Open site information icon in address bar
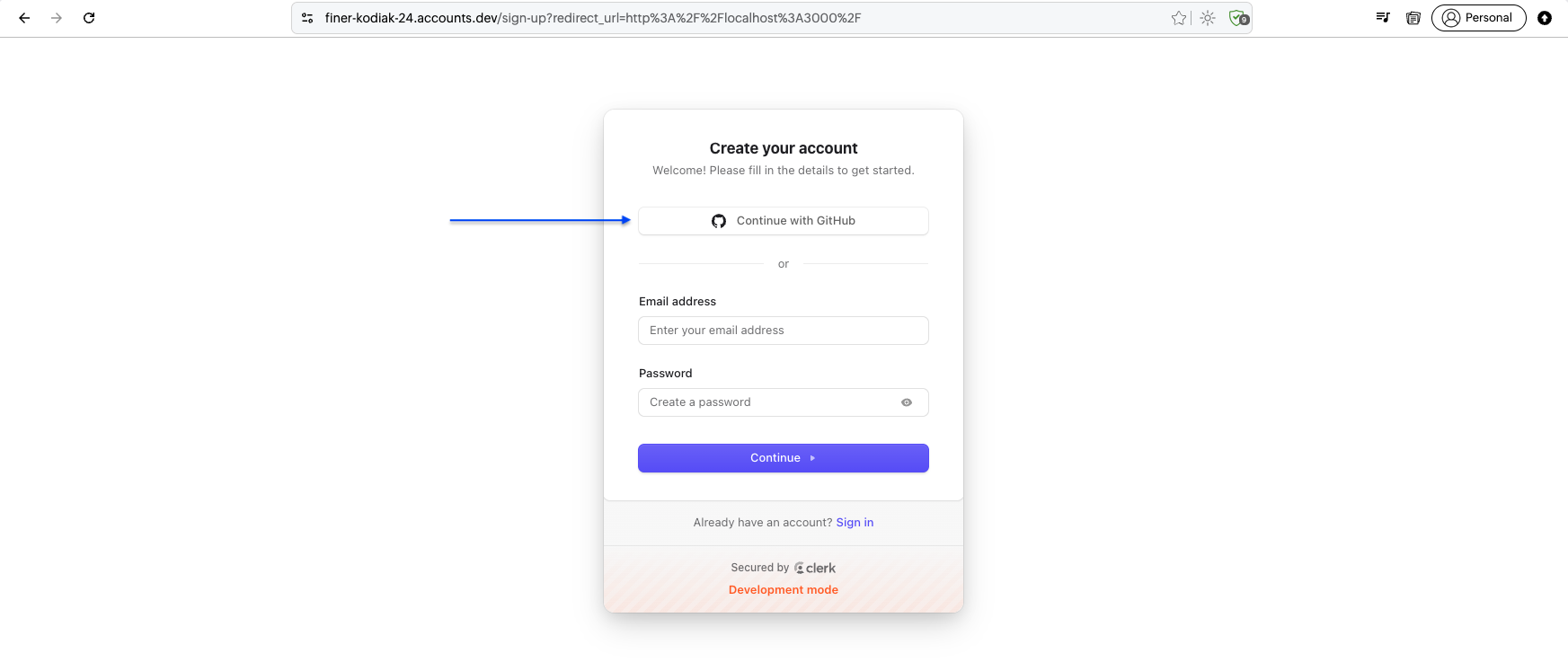This screenshot has height=662, width=1568. pos(307,18)
